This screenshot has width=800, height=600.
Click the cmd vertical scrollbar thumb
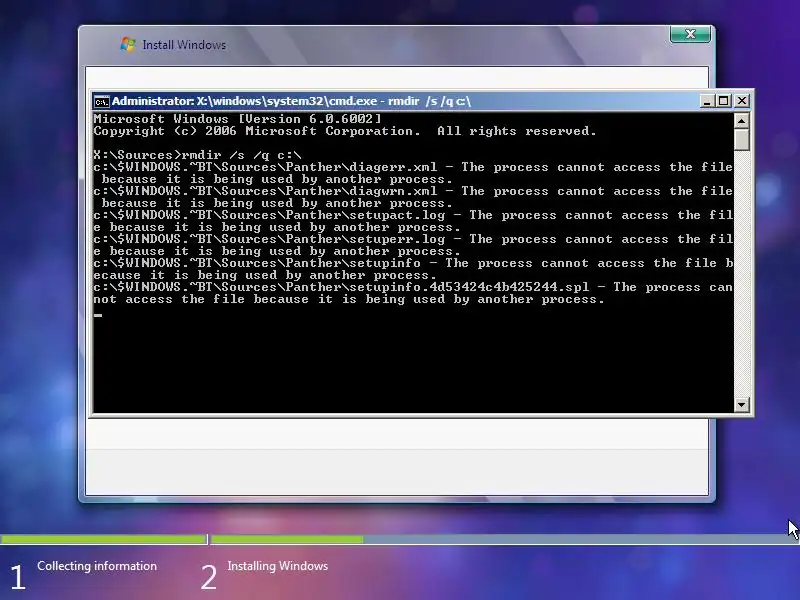[741, 139]
